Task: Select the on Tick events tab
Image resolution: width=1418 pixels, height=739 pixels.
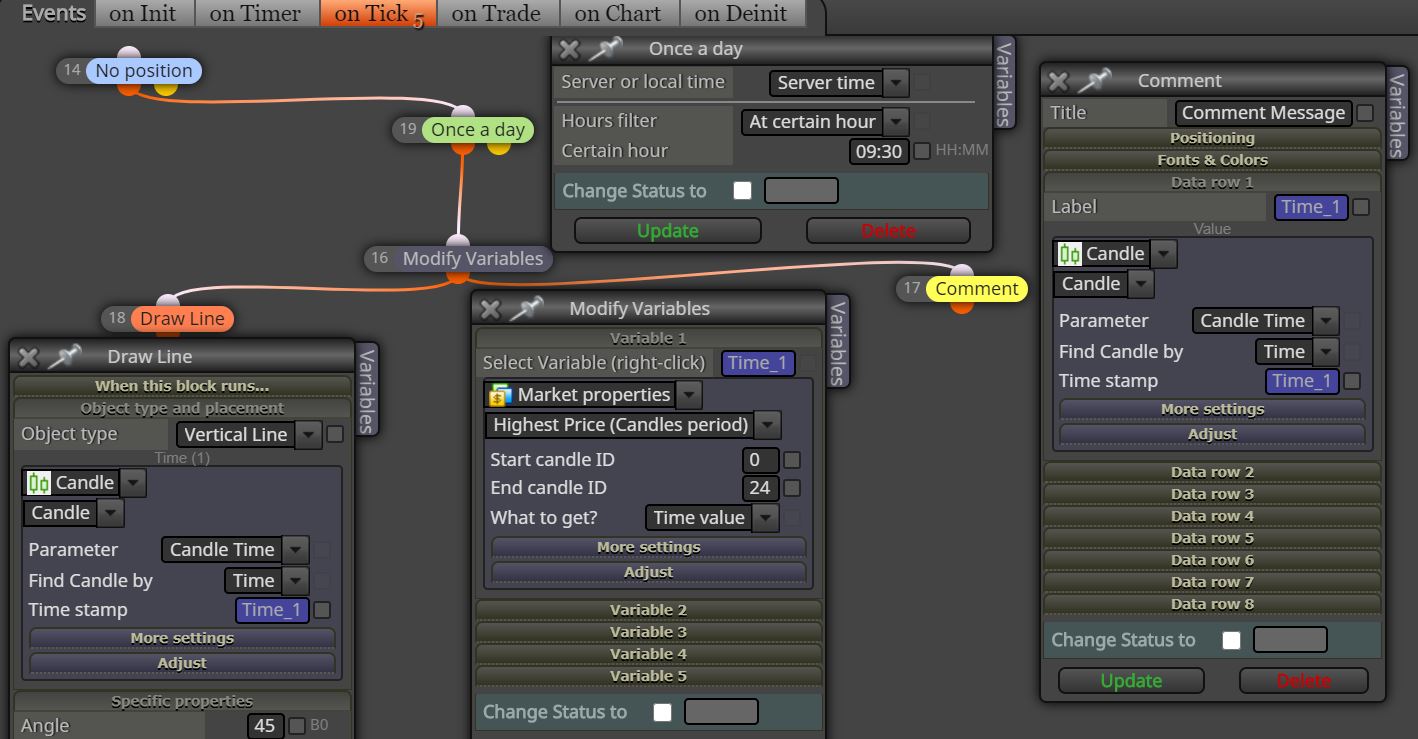Action: [378, 13]
